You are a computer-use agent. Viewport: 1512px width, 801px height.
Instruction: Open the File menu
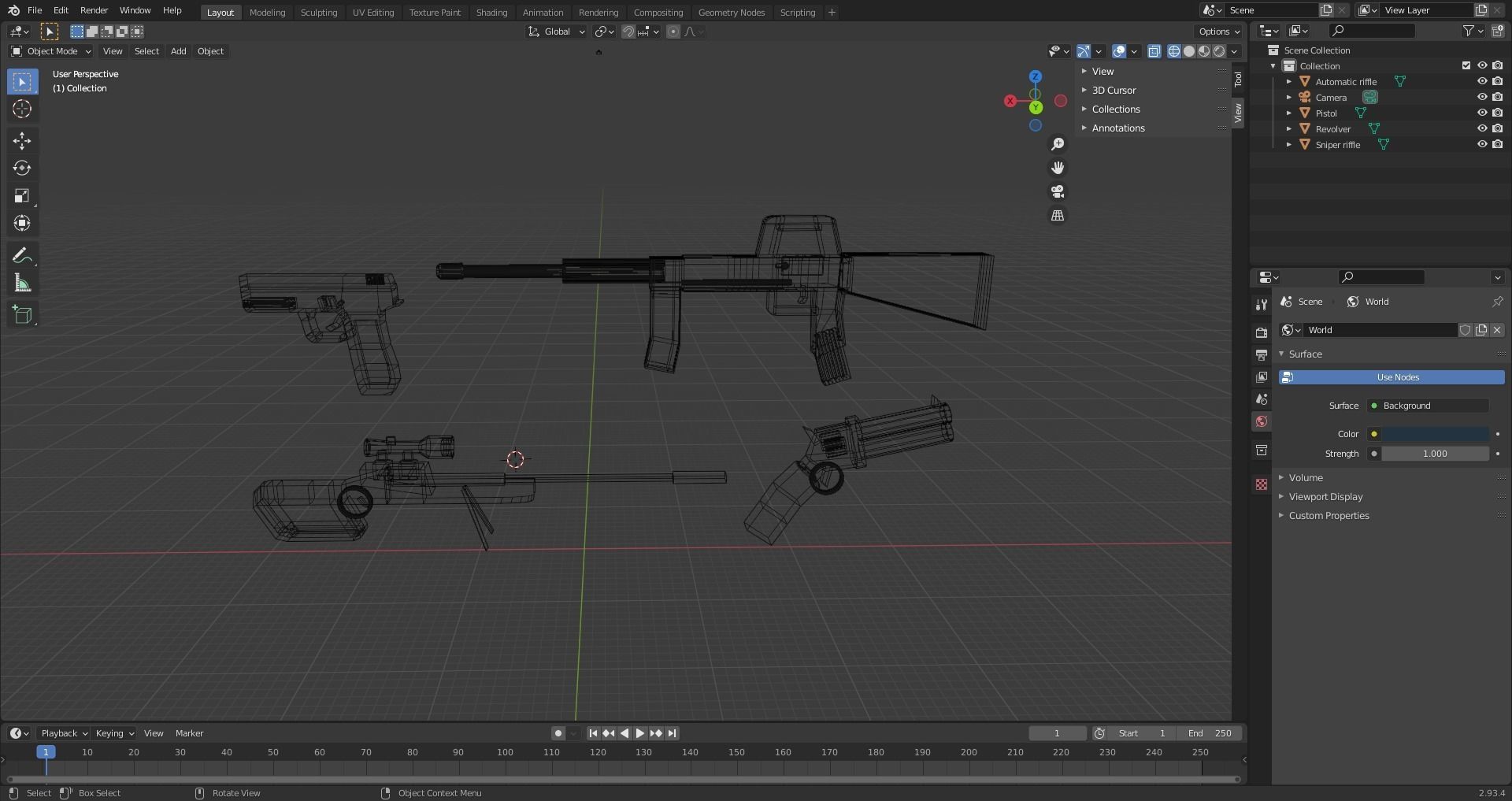35,10
